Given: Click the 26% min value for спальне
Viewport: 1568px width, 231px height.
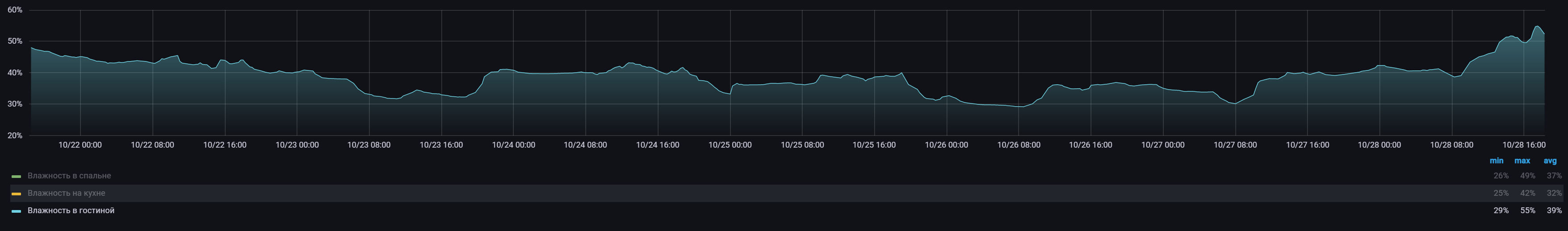Looking at the screenshot, I should click(x=1501, y=176).
